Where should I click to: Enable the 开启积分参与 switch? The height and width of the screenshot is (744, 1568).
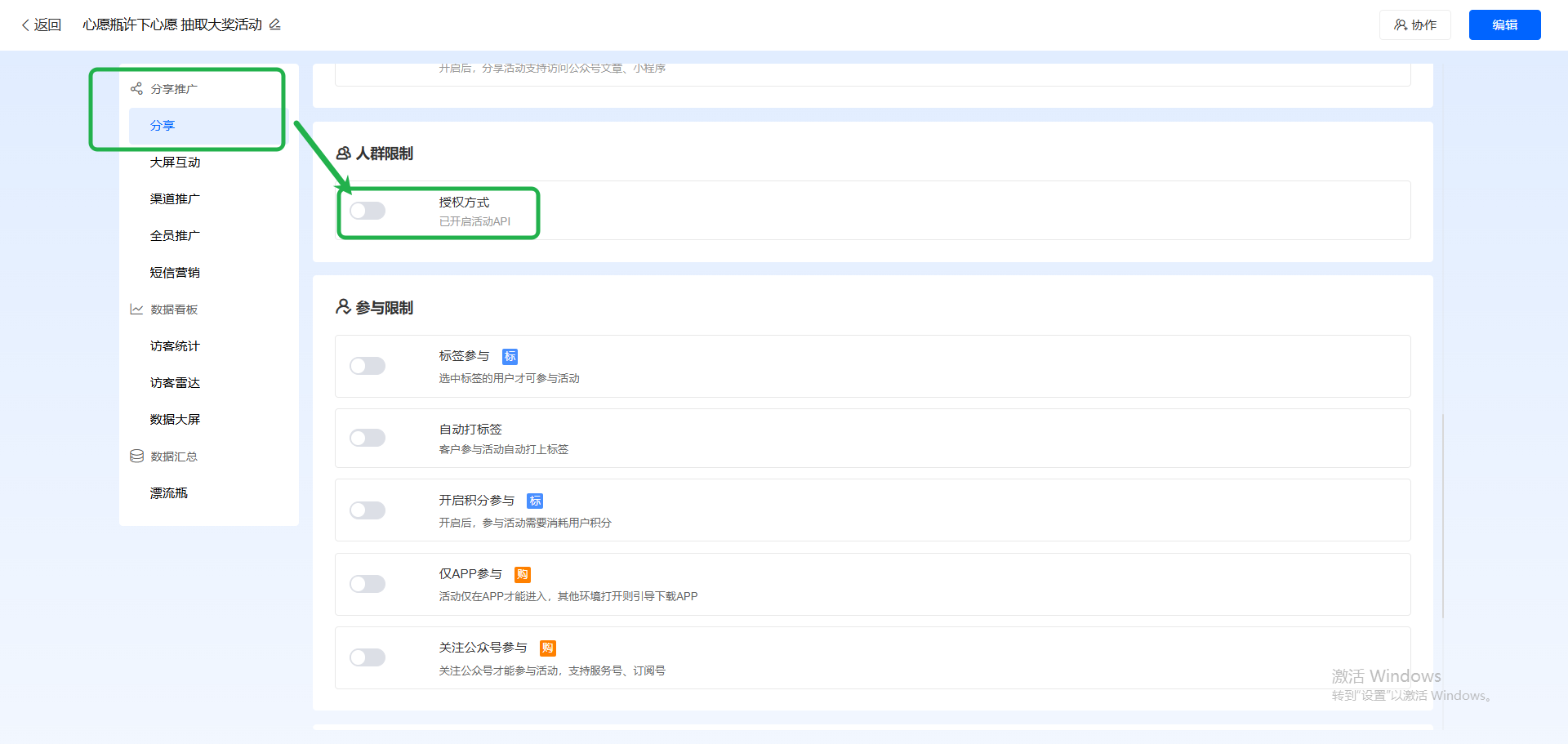pyautogui.click(x=367, y=510)
